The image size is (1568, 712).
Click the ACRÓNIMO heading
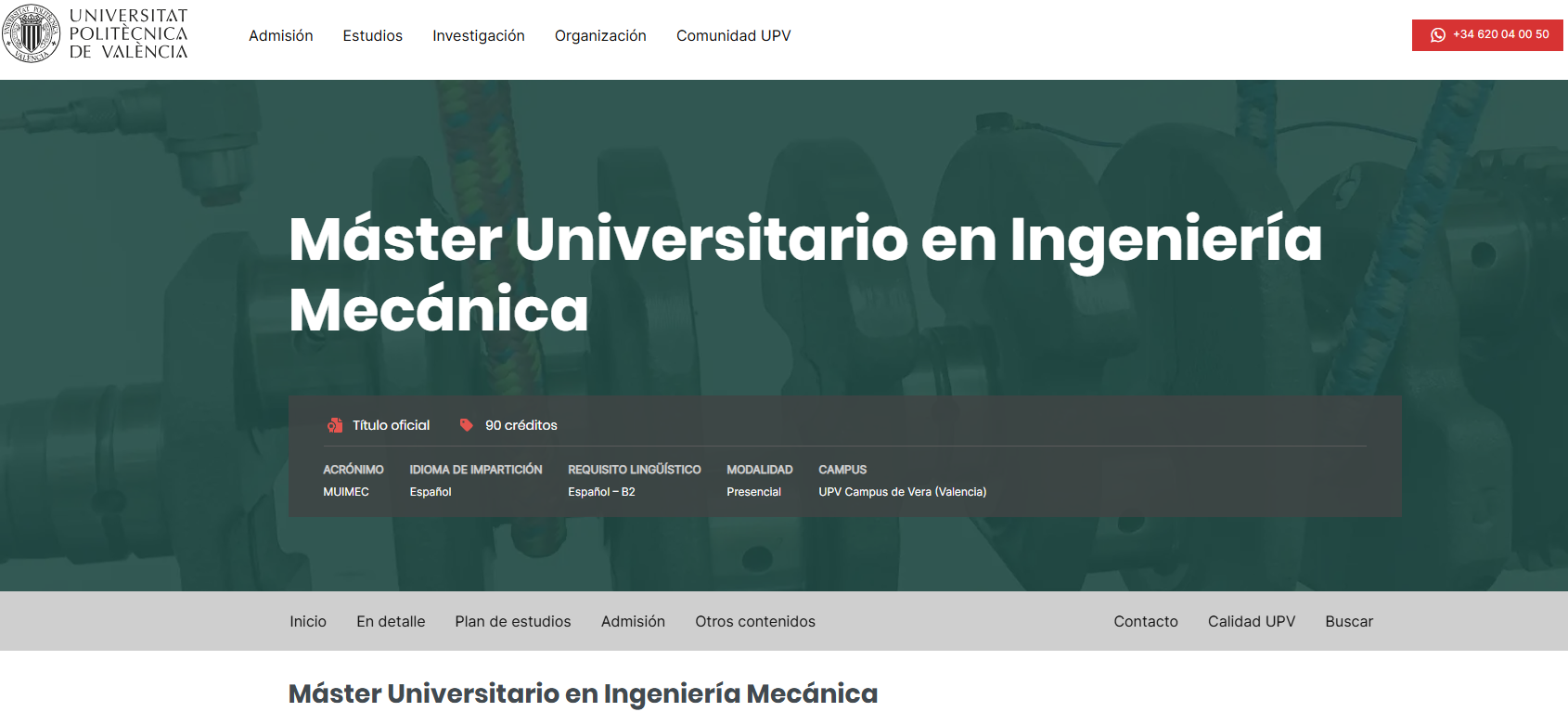353,470
